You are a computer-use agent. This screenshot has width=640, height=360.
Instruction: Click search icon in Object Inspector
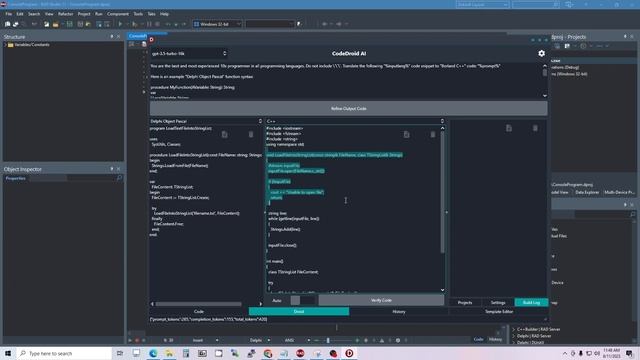(119, 178)
